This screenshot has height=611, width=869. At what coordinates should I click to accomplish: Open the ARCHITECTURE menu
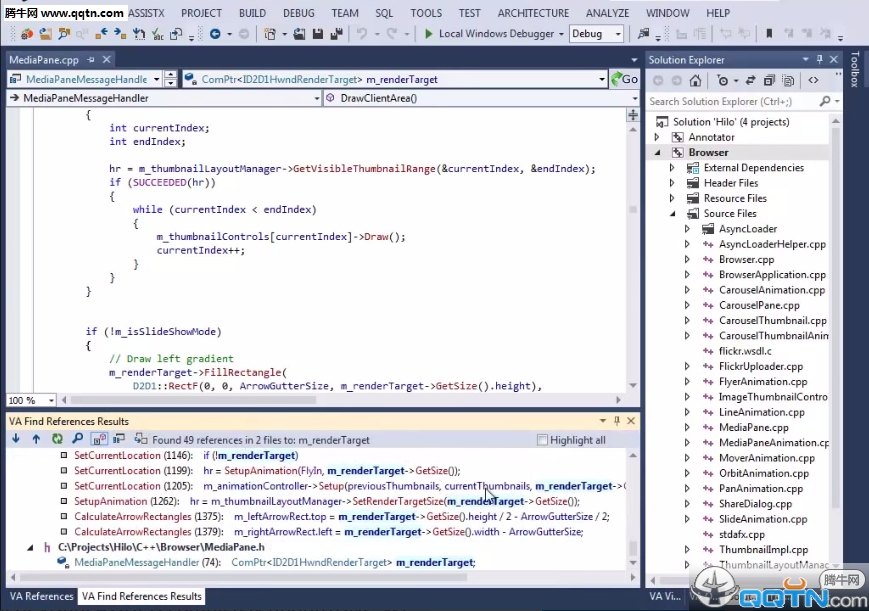tap(533, 13)
